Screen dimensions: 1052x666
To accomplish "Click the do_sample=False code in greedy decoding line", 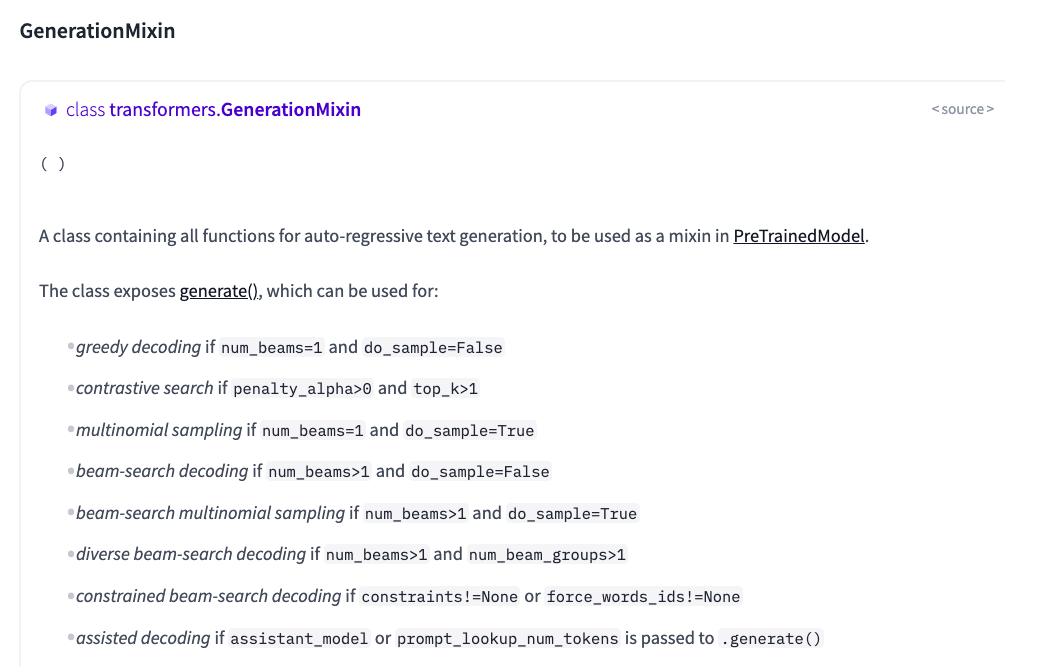I will point(433,347).
